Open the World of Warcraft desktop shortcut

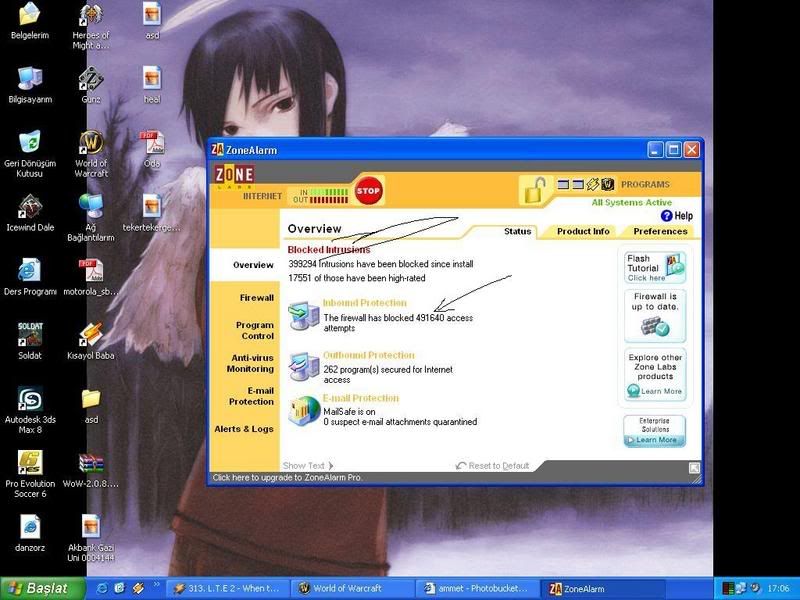click(x=91, y=143)
